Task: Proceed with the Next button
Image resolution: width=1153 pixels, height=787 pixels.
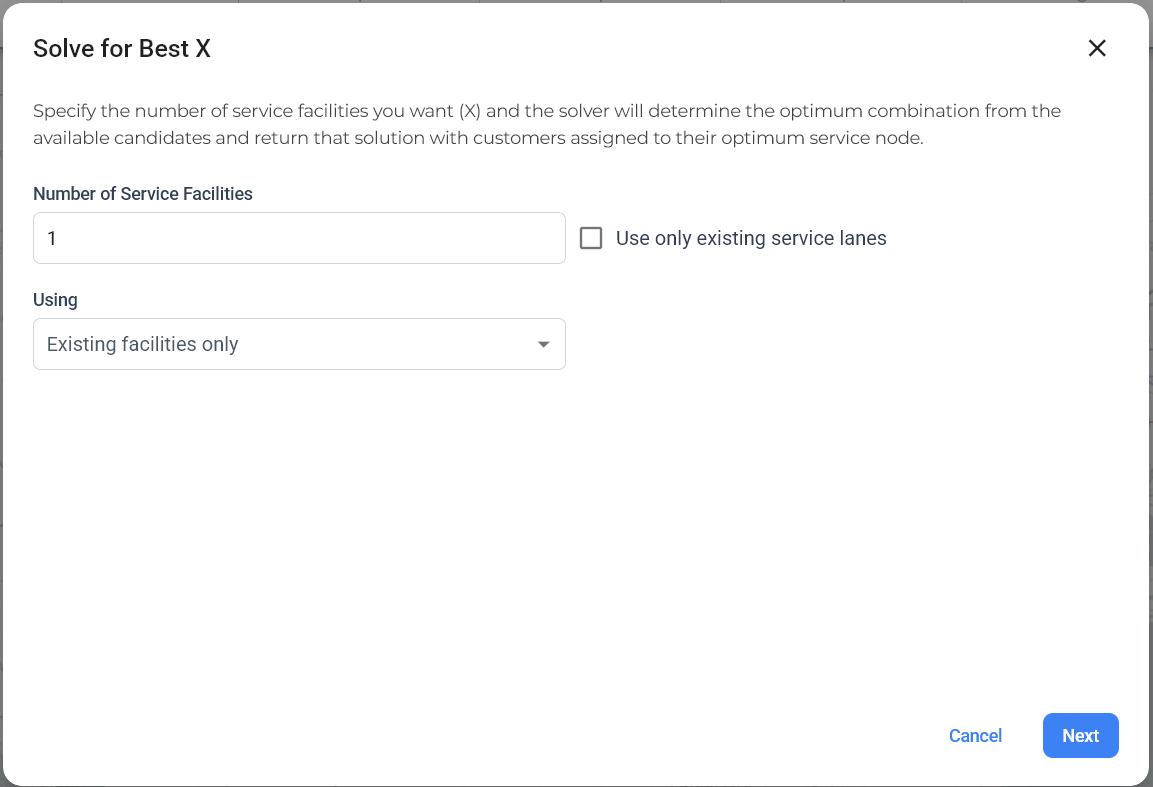Action: (x=1080, y=735)
